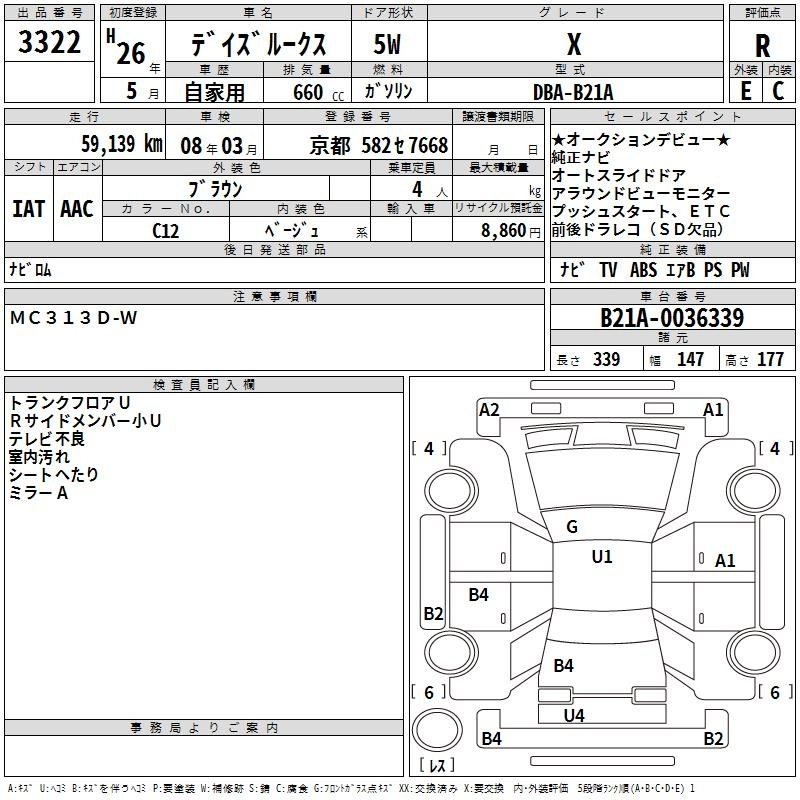Viewport: 800px width, 800px height.
Task: Select the chassis number B21A-0036339
Action: point(671,319)
